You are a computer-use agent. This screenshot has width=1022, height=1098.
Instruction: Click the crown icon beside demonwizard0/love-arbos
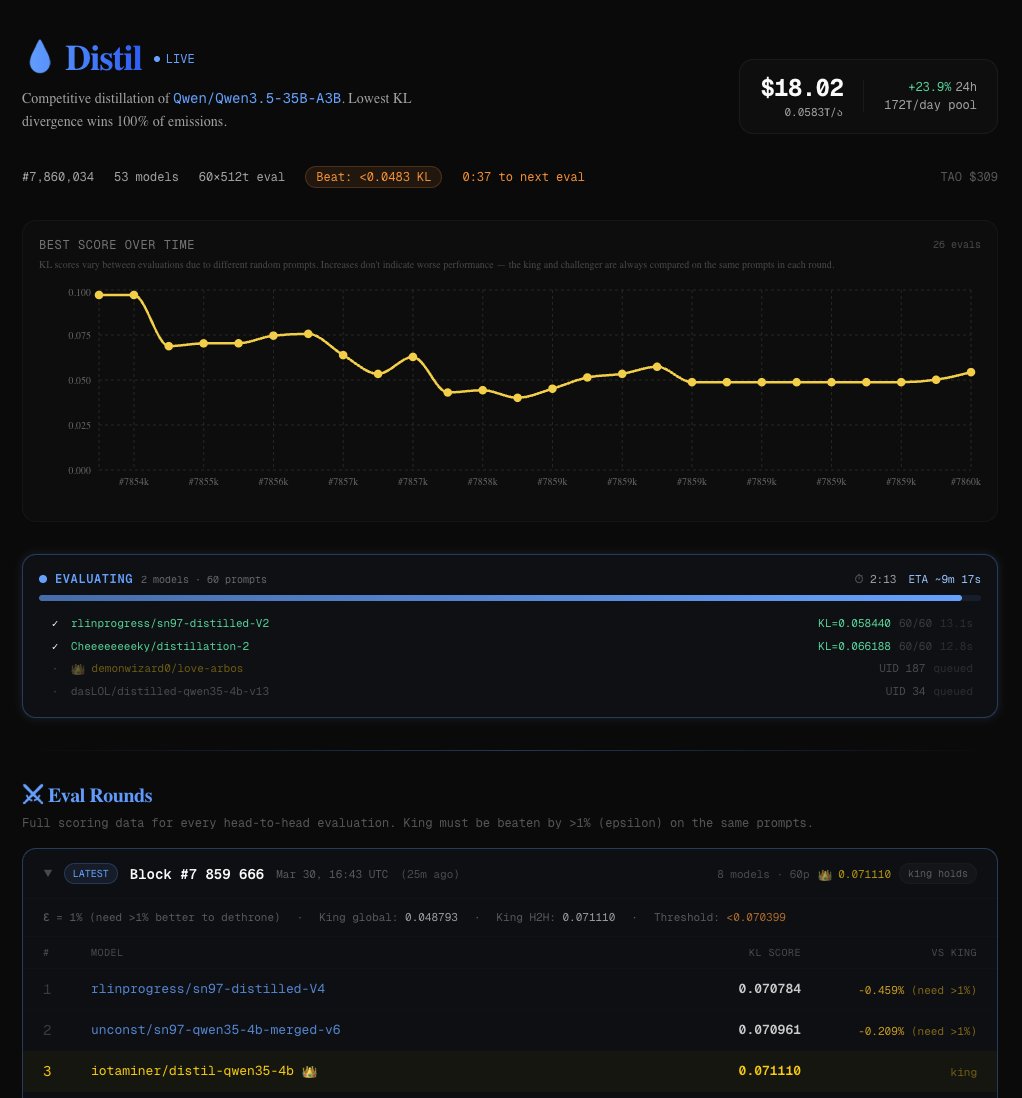click(78, 669)
